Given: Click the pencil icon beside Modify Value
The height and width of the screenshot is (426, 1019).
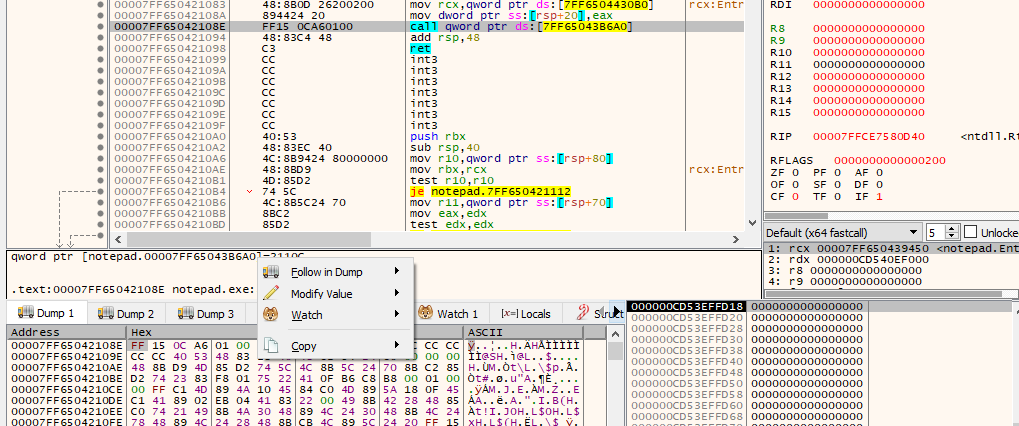Looking at the screenshot, I should pos(271,294).
